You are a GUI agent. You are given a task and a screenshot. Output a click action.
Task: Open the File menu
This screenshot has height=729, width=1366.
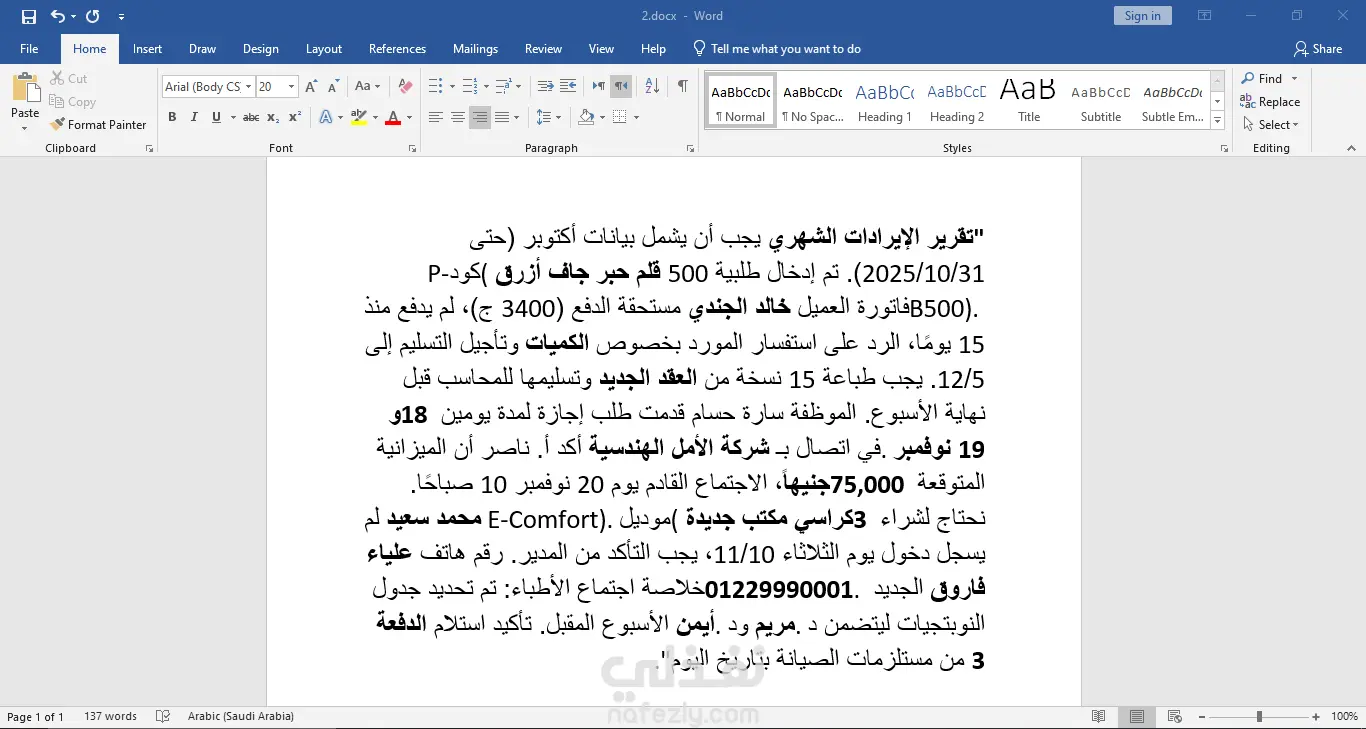click(x=29, y=49)
